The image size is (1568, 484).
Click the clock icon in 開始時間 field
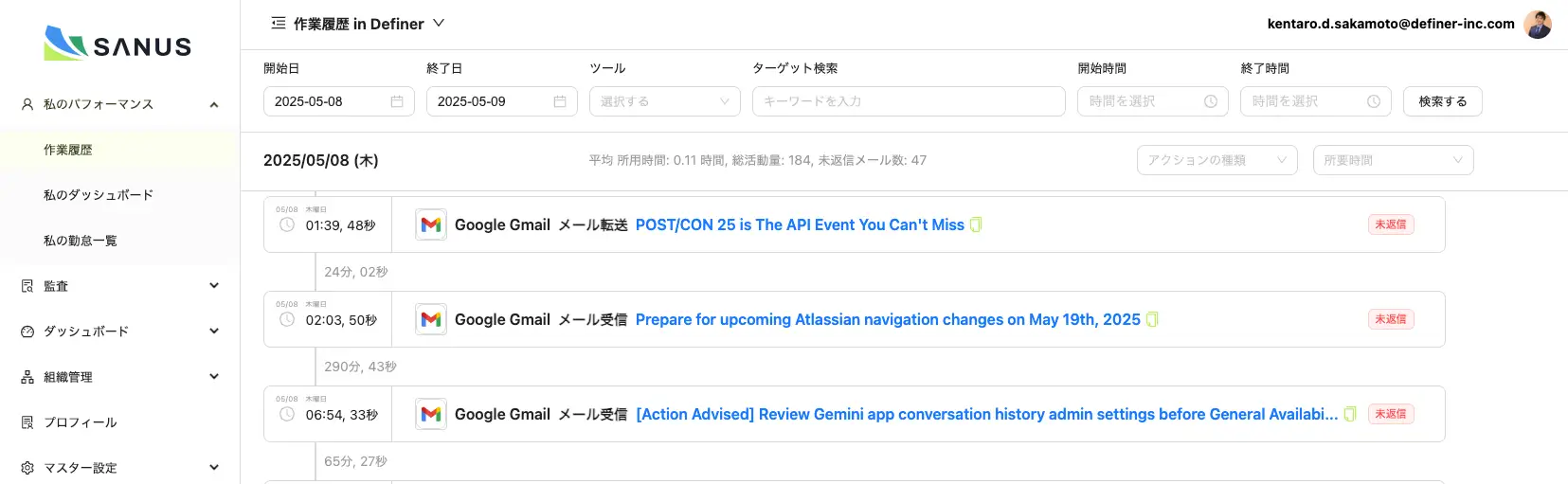(x=1210, y=101)
